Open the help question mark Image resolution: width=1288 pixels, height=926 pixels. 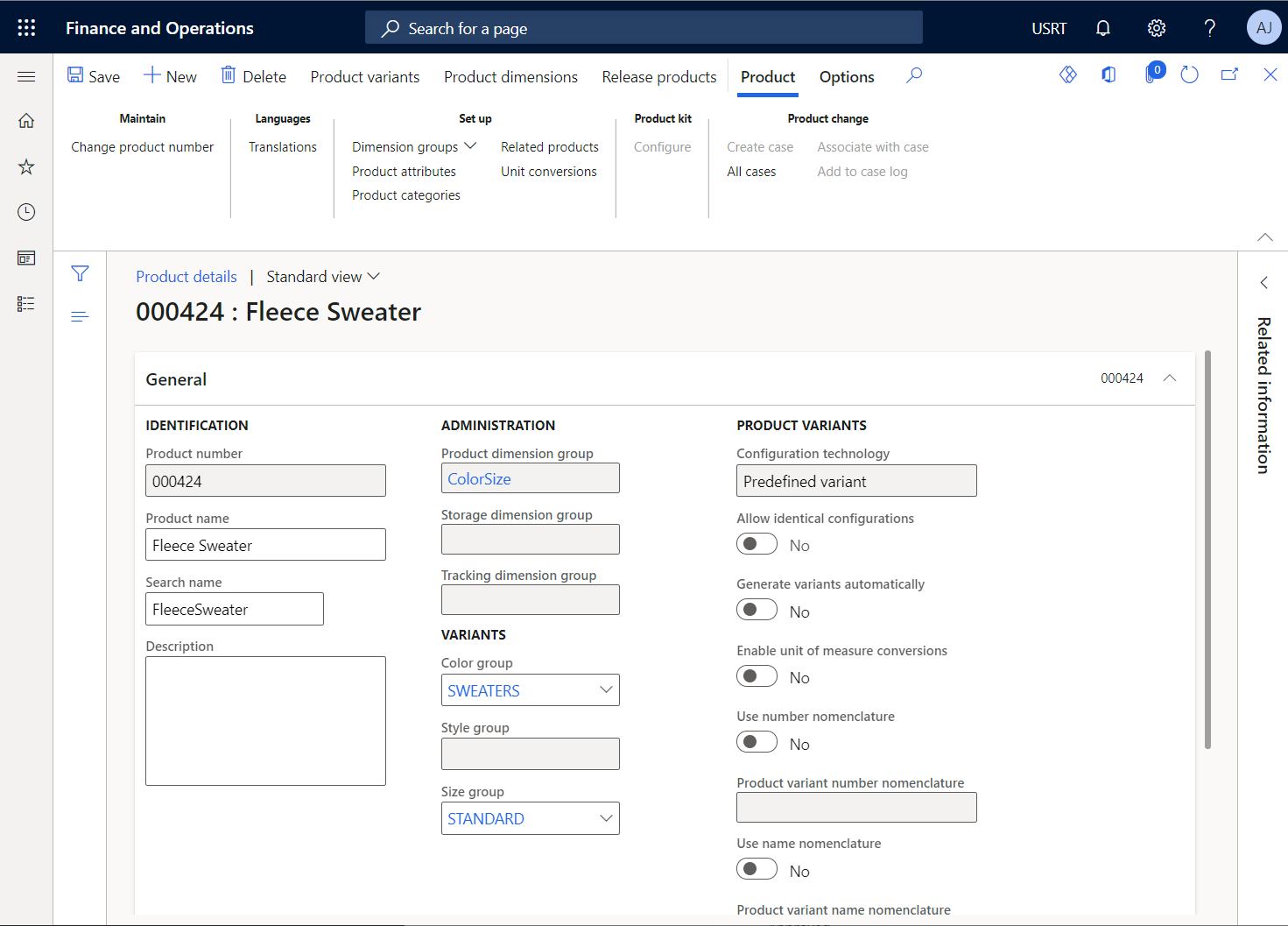(x=1210, y=28)
